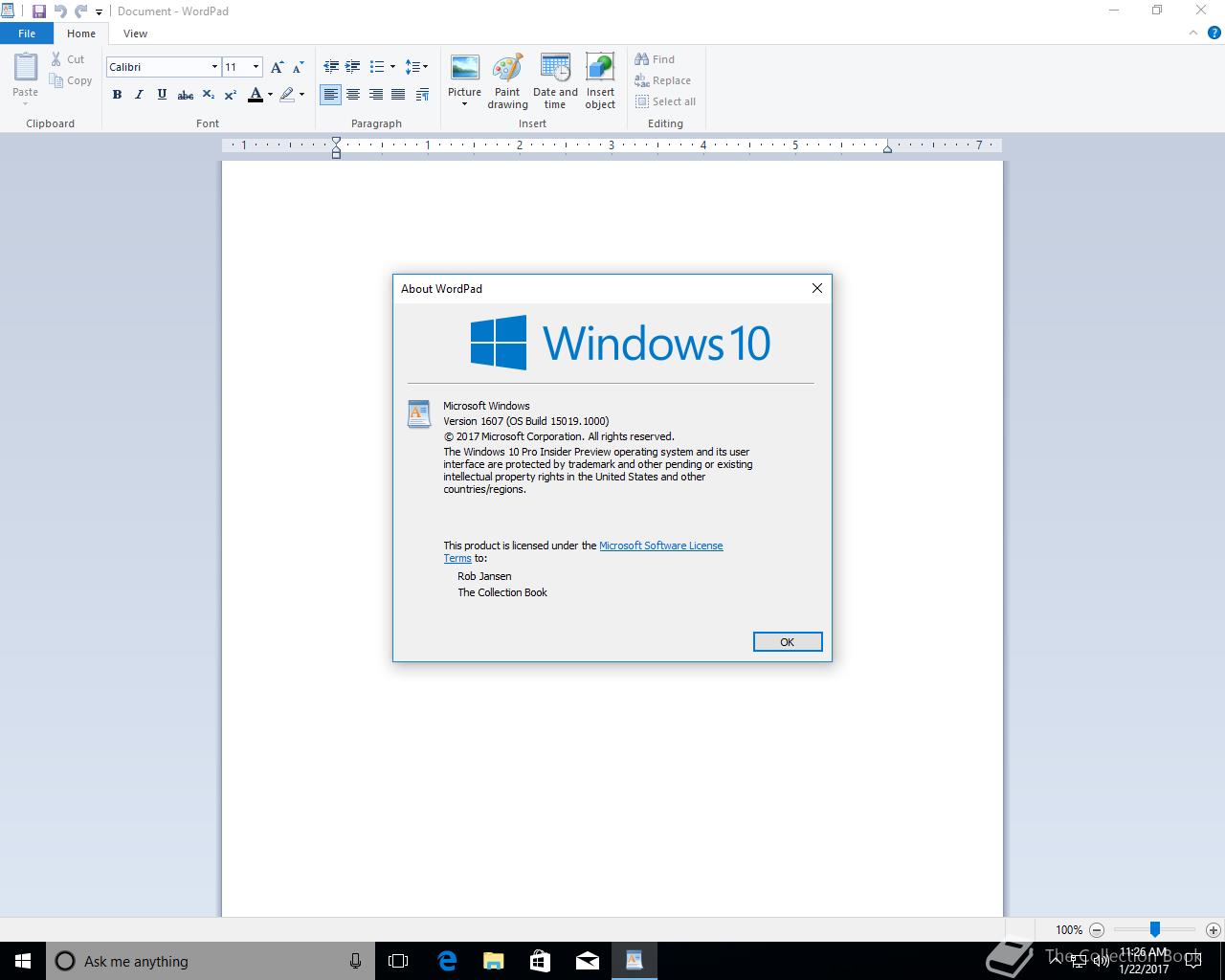The width and height of the screenshot is (1225, 980).
Task: Click the Redo arrow in title bar
Action: click(x=81, y=11)
